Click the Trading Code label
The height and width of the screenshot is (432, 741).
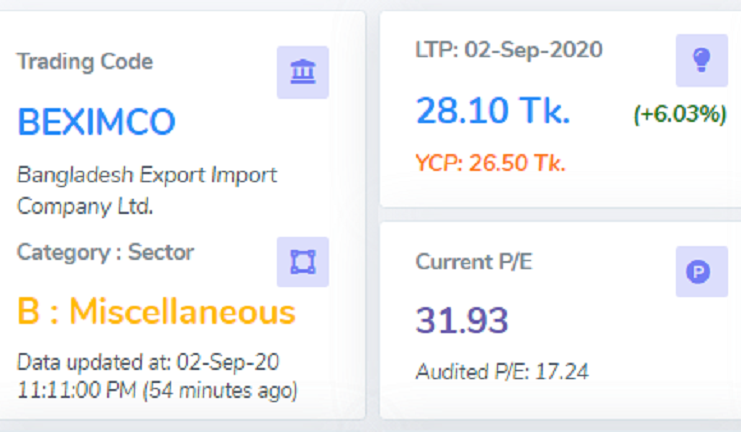[85, 61]
